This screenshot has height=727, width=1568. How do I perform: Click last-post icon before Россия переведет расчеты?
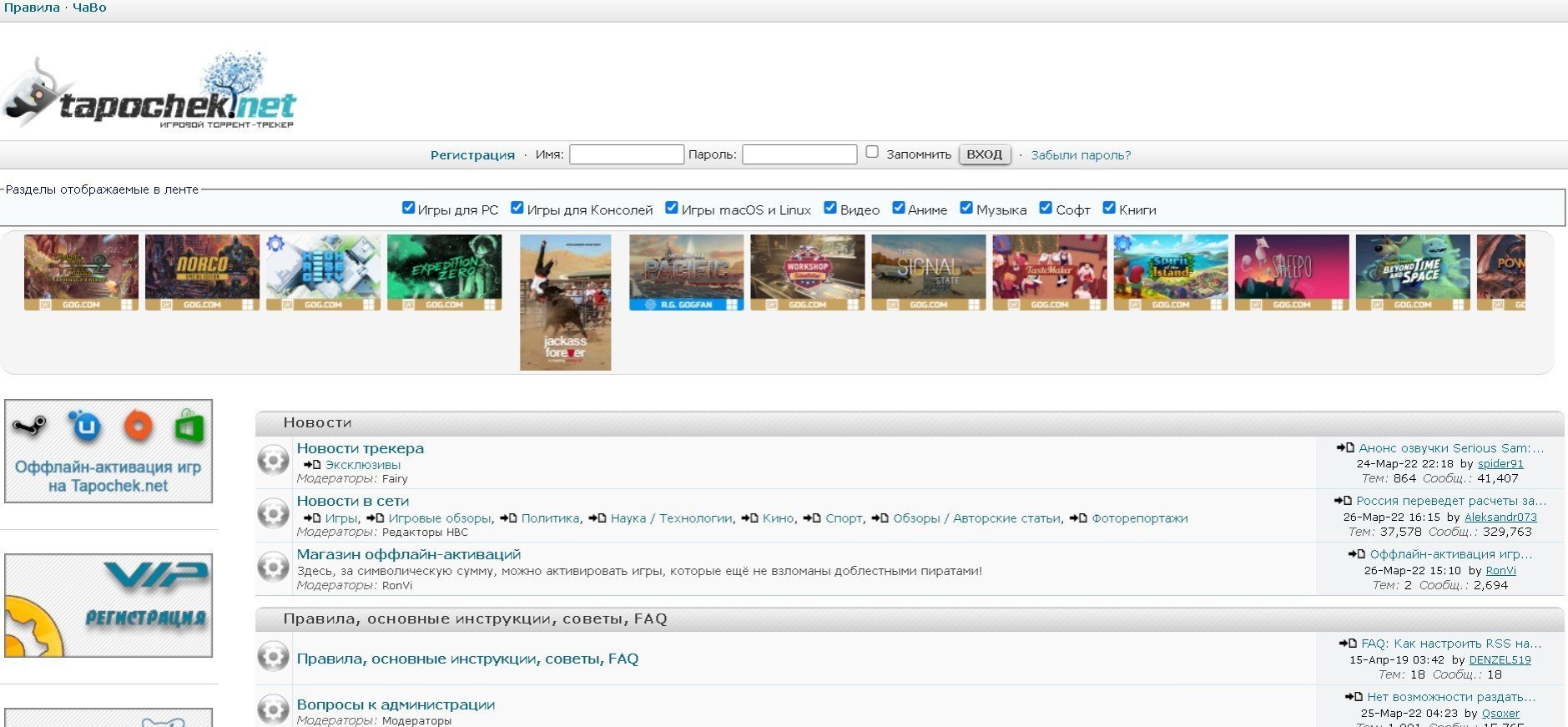(1343, 501)
